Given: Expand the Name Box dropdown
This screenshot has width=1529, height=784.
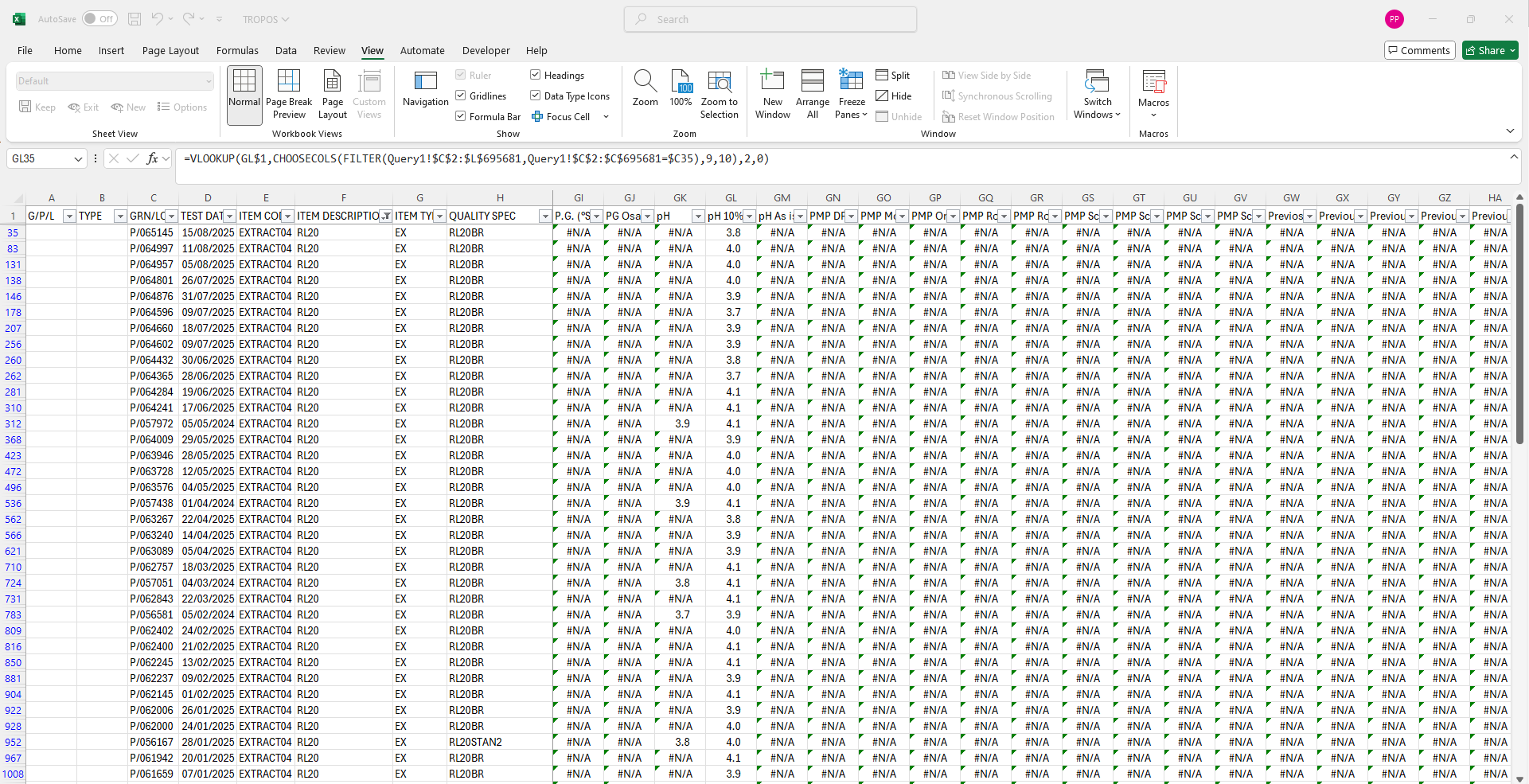Looking at the screenshot, I should point(78,158).
